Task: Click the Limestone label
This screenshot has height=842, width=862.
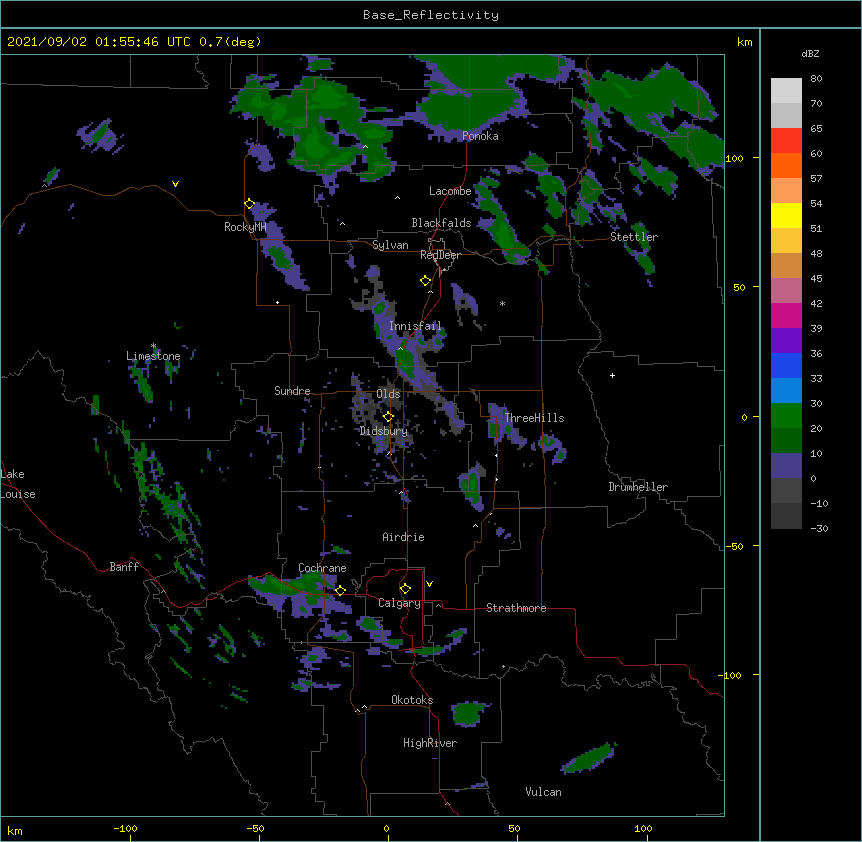Action: [x=153, y=356]
